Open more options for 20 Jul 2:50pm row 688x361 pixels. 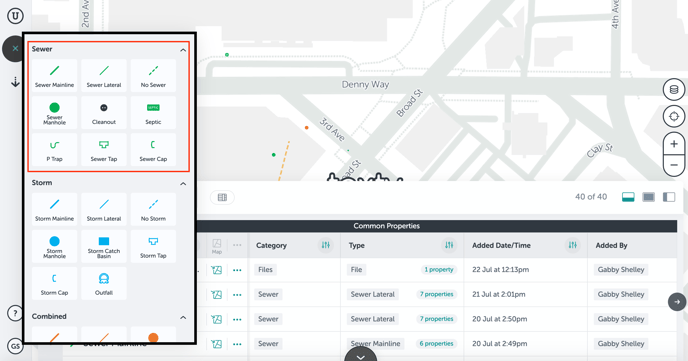pos(237,319)
